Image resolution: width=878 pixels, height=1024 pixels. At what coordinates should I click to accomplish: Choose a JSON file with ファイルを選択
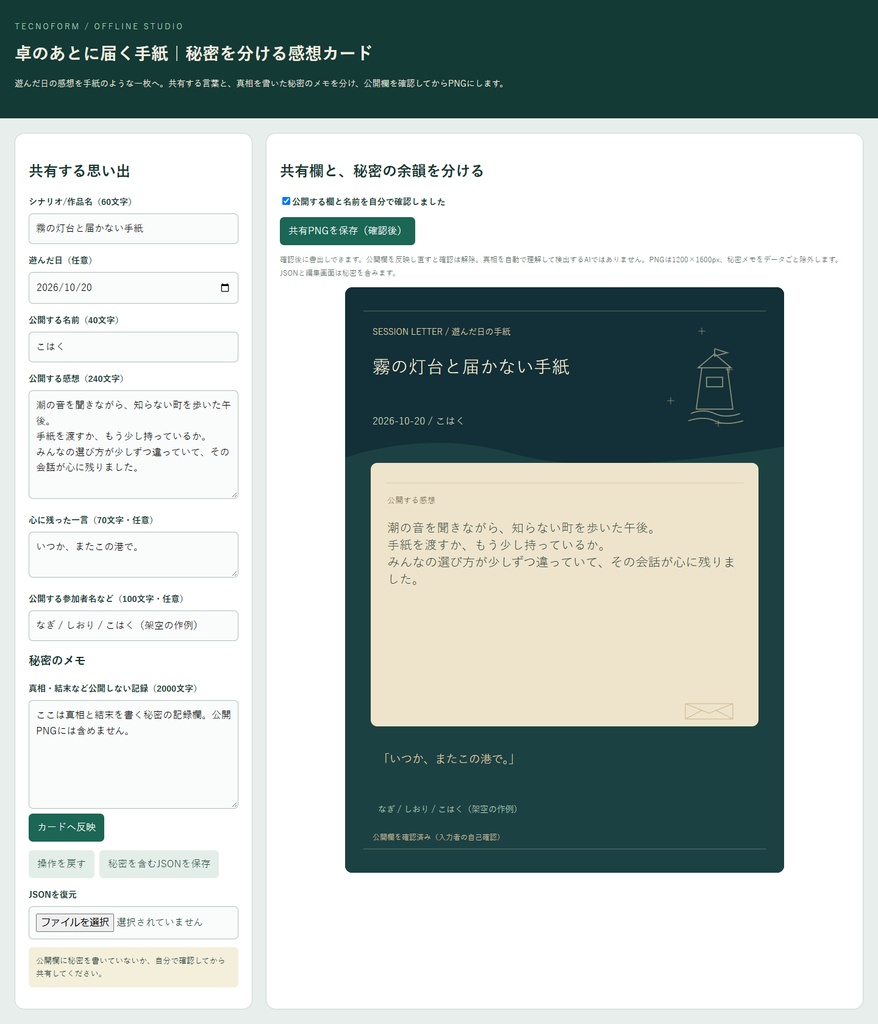click(74, 922)
